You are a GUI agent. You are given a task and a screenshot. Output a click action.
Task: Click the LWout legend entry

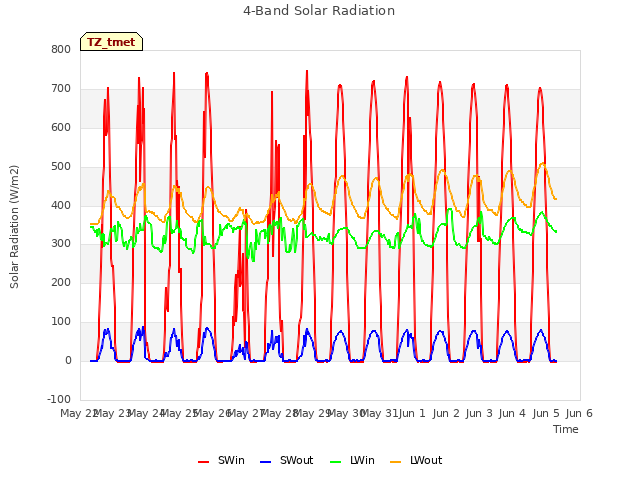click(x=416, y=460)
